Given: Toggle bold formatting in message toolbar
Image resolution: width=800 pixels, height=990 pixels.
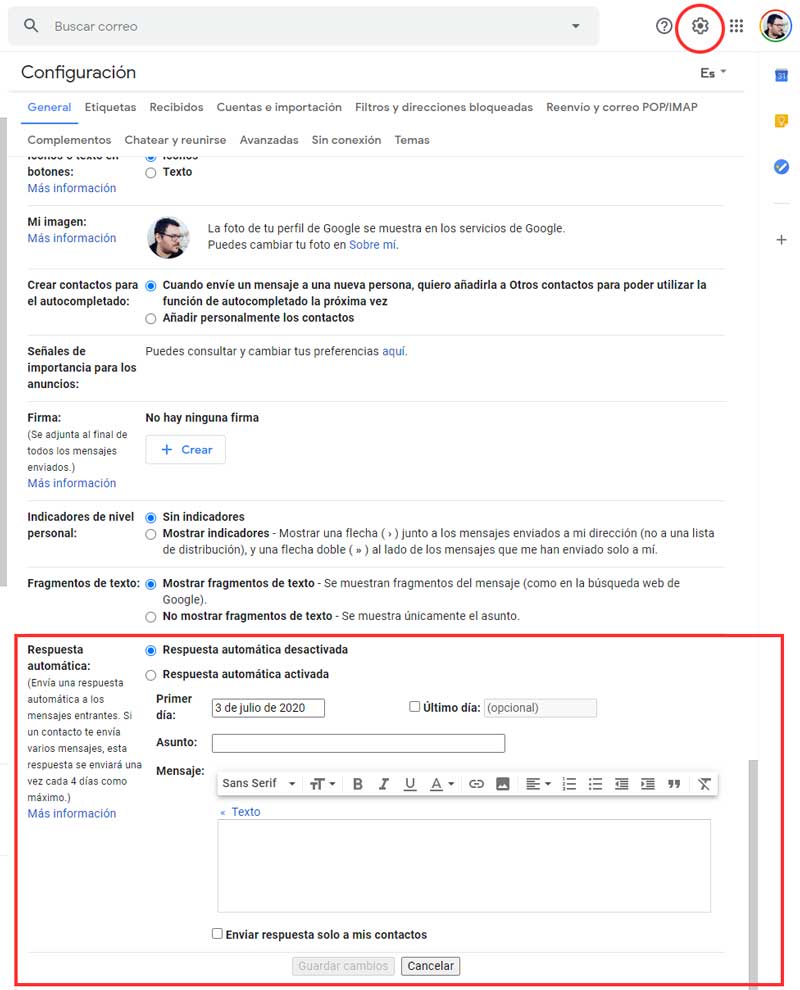Looking at the screenshot, I should coord(358,784).
